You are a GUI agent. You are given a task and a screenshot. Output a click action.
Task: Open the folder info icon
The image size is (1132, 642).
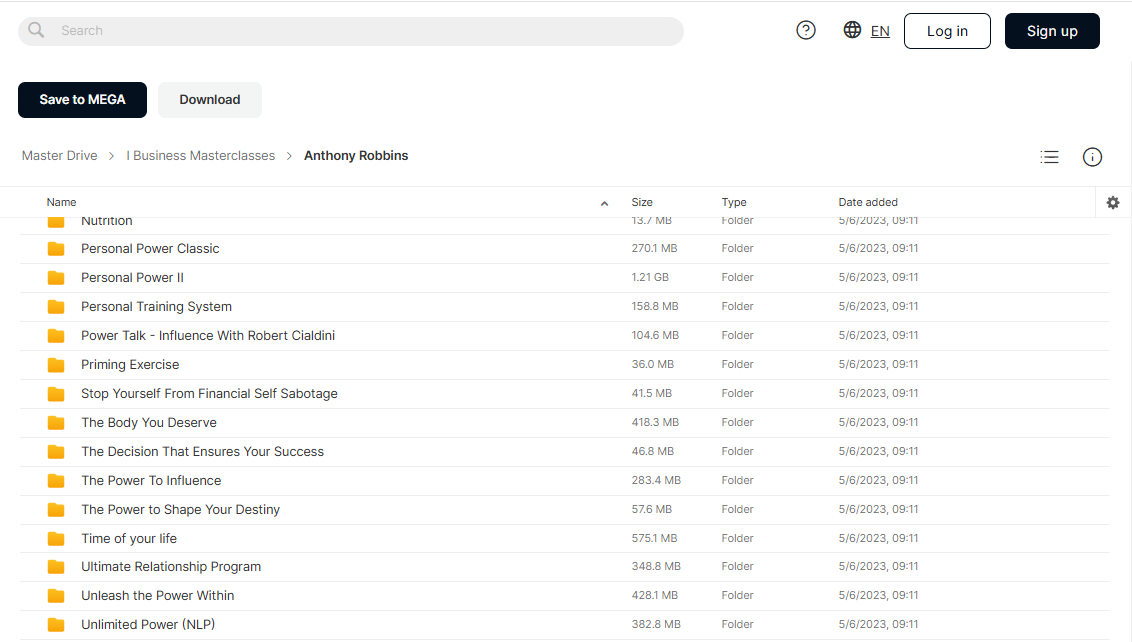pos(1092,157)
